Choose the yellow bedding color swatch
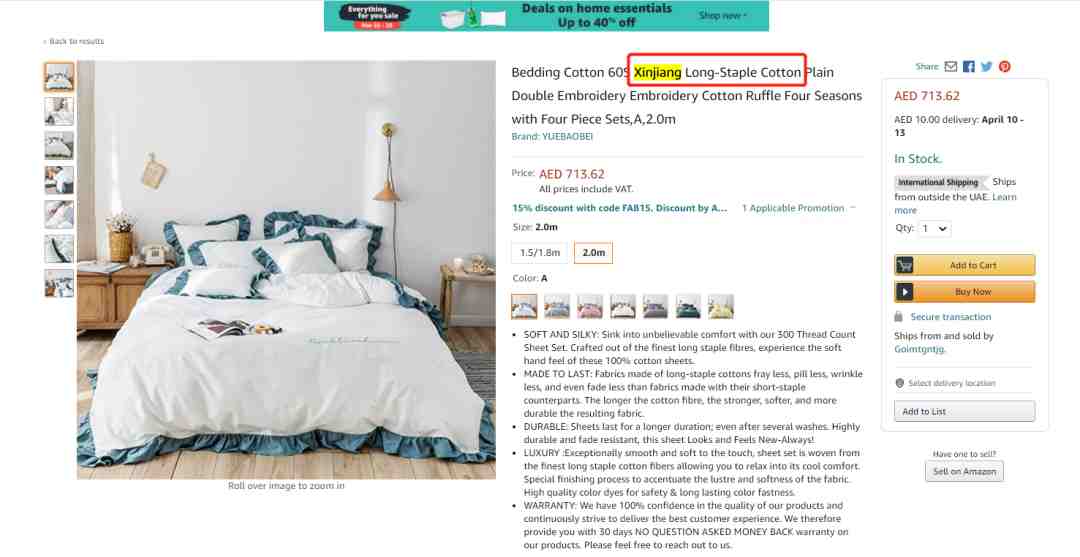 pos(721,306)
